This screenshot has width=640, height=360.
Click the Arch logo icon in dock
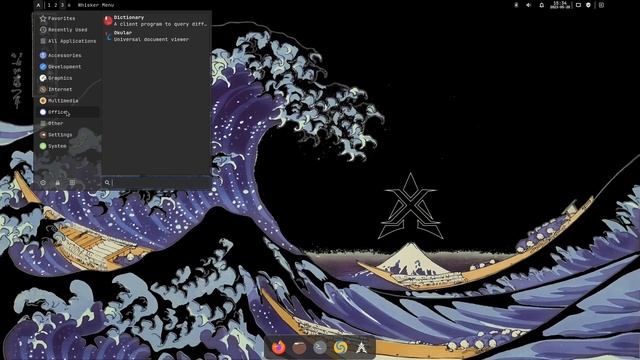[361, 347]
